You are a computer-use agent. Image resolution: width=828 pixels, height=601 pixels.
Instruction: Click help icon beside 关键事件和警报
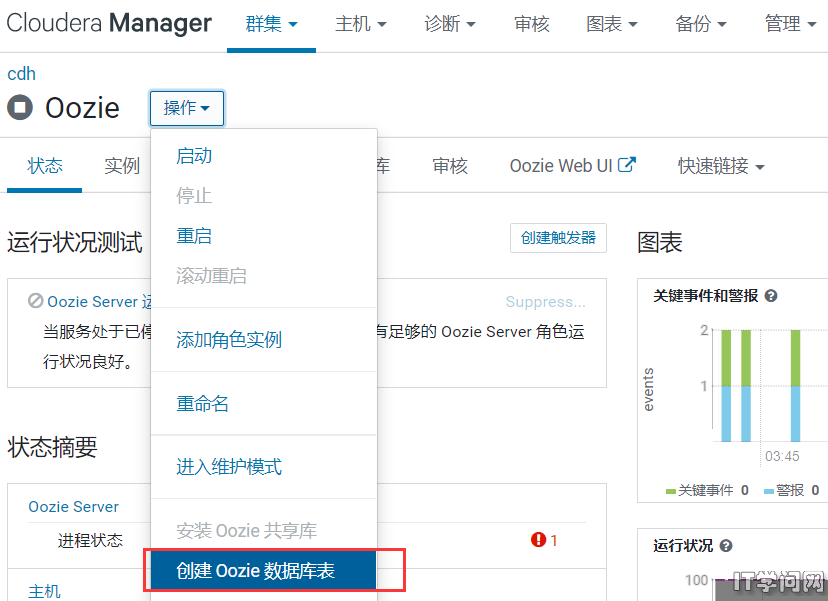tap(771, 296)
